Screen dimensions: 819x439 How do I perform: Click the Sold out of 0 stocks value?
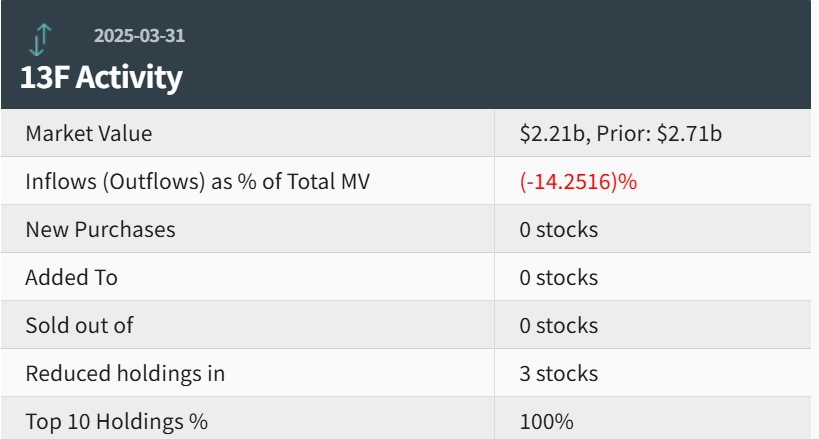coord(558,325)
